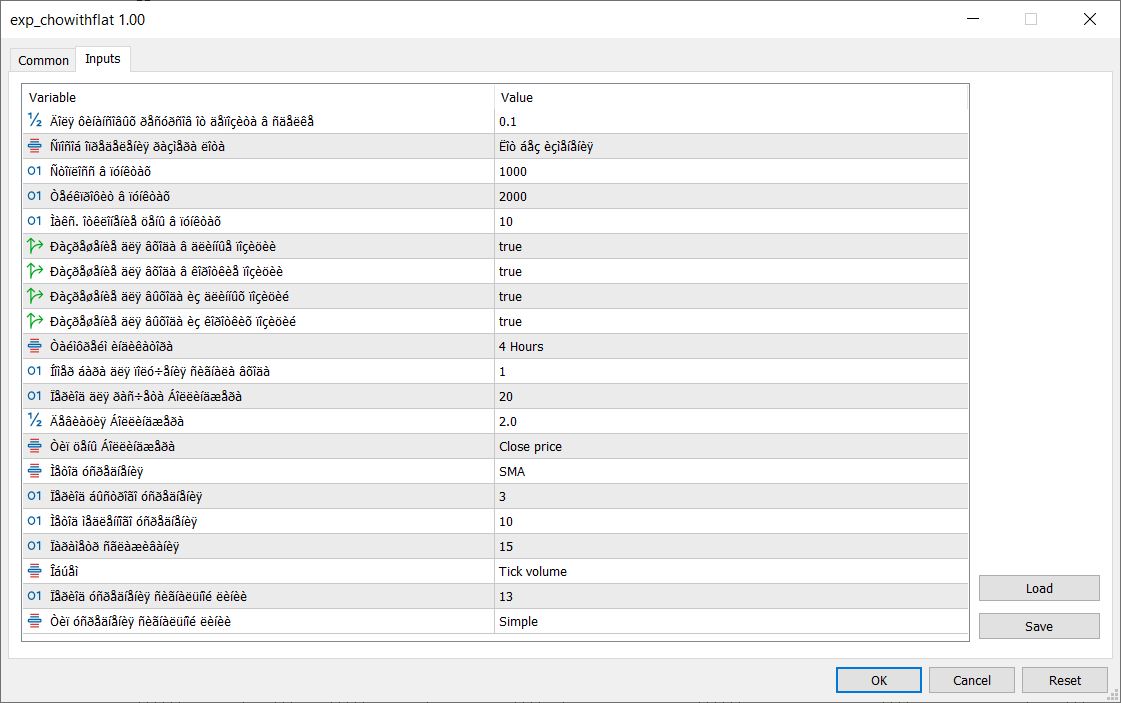Click the Load button
1121x703 pixels.
(x=1038, y=588)
